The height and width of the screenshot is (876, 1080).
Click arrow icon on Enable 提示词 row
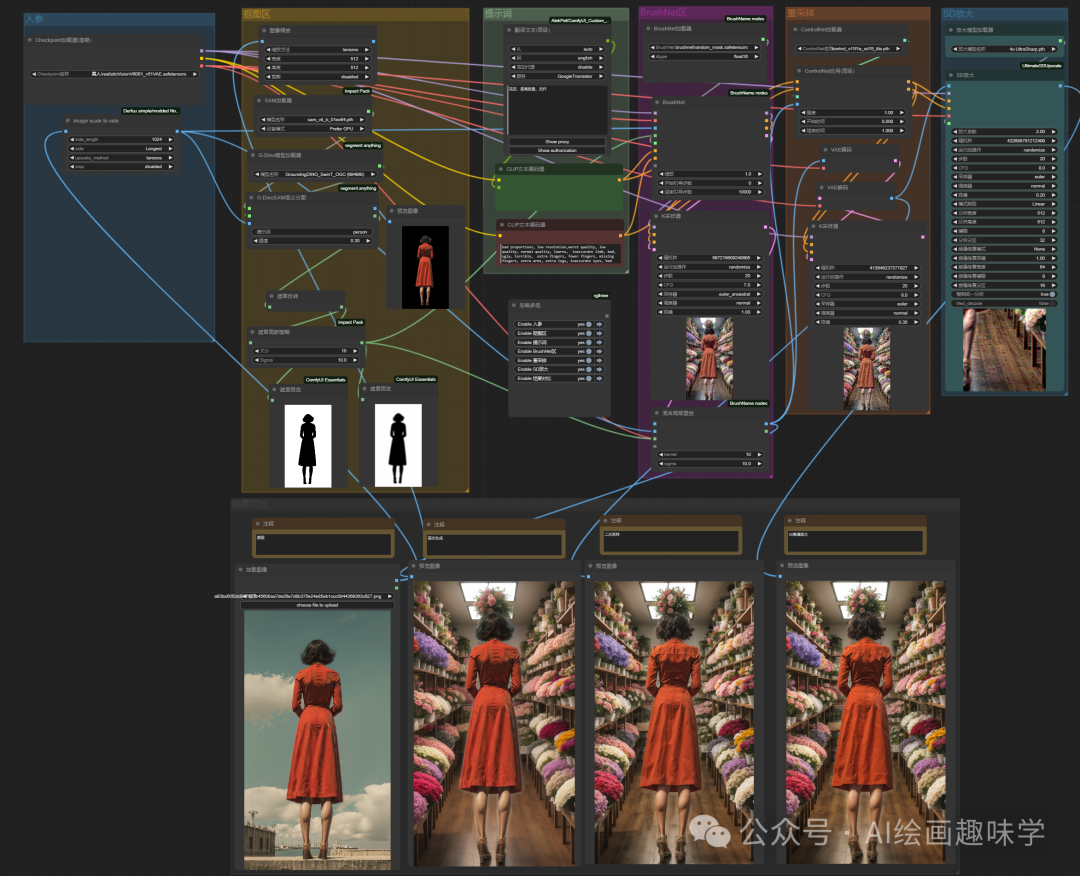[599, 342]
